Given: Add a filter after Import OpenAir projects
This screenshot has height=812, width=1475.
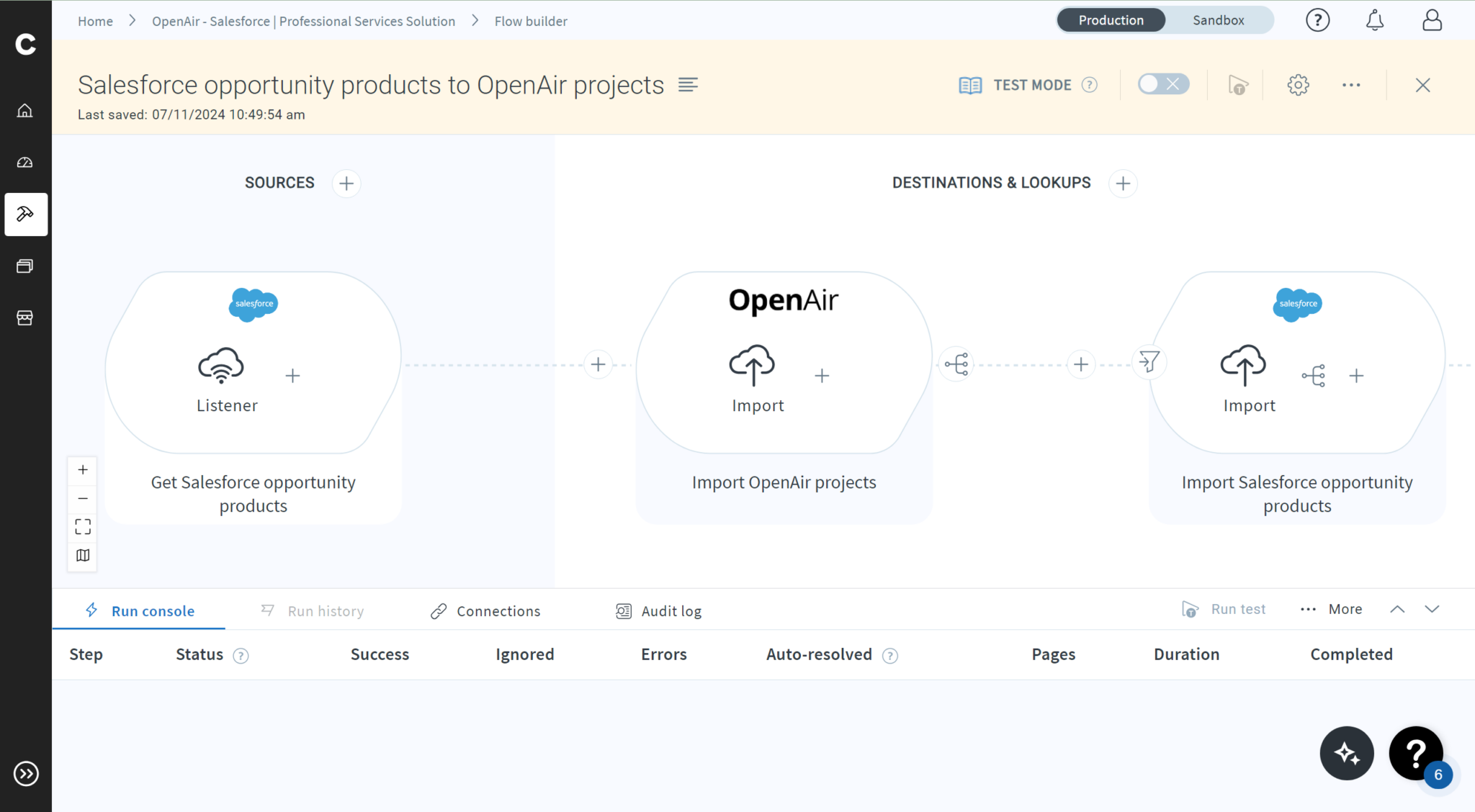Looking at the screenshot, I should [x=1149, y=362].
